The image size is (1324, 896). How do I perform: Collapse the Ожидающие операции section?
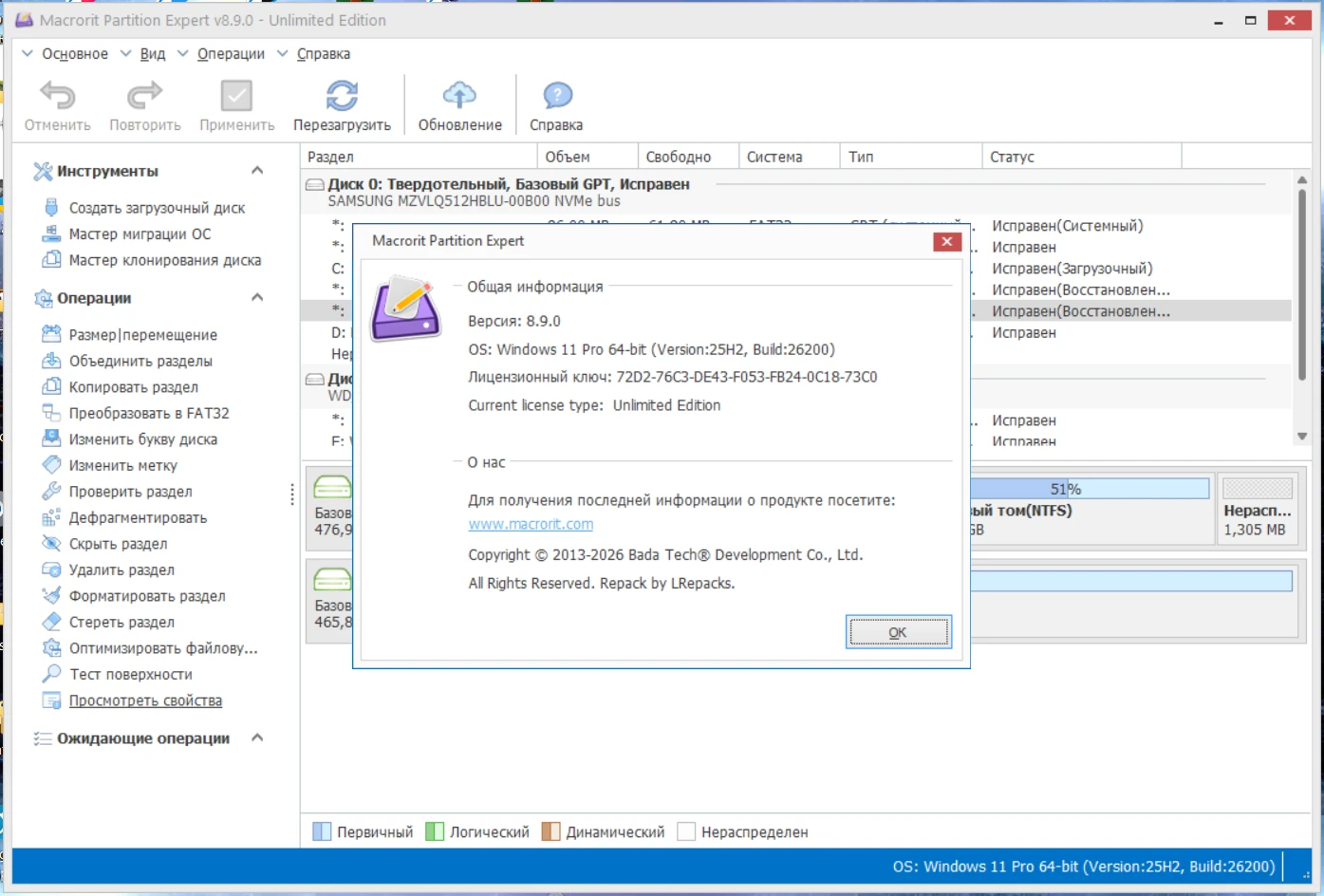(257, 738)
